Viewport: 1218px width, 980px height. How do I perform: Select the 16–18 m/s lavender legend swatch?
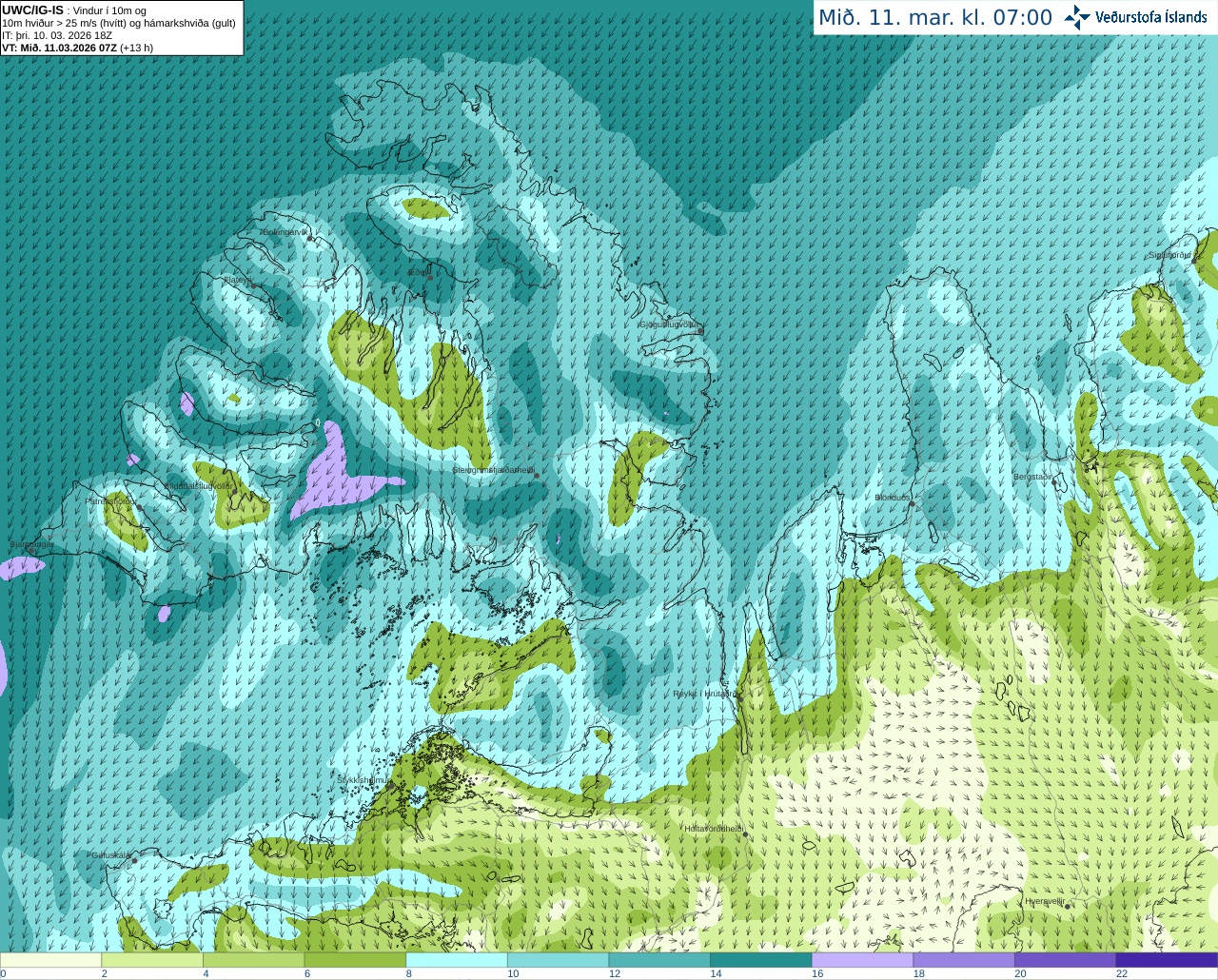point(862,960)
